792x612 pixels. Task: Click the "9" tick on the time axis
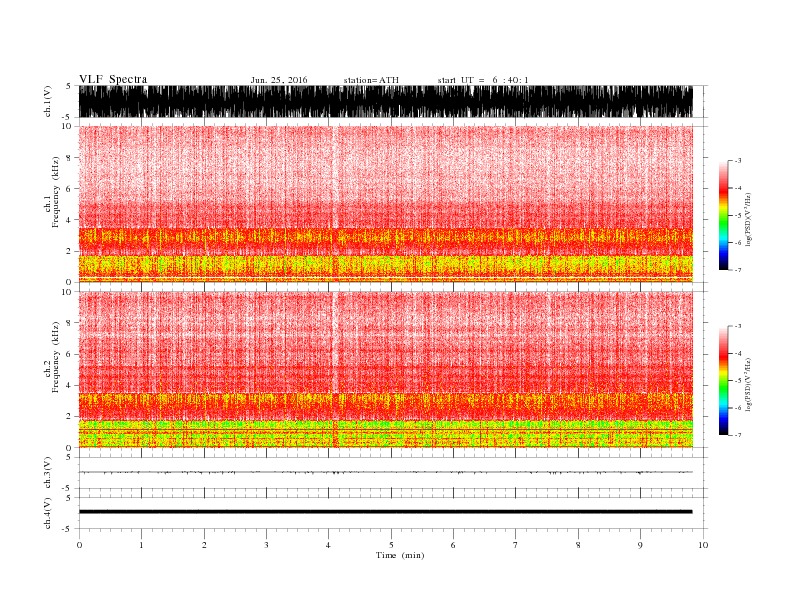point(640,545)
